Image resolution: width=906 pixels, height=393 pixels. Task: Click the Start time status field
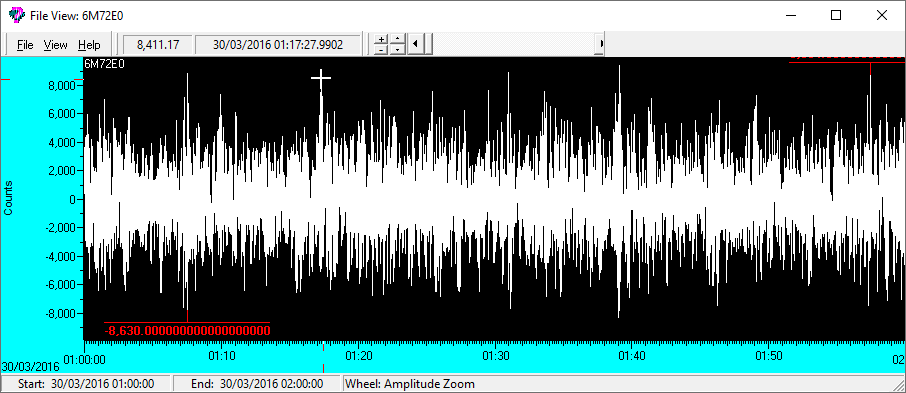86,384
